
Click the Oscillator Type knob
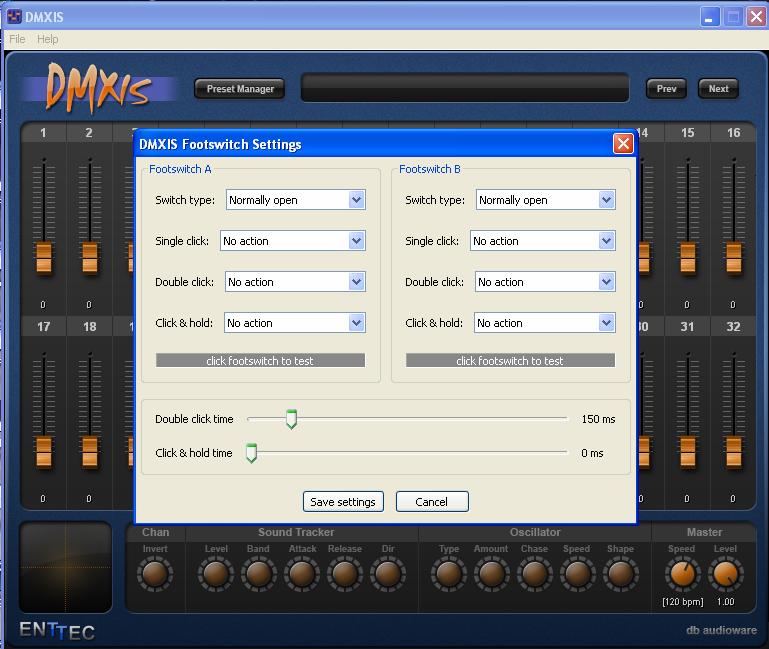tap(448, 574)
